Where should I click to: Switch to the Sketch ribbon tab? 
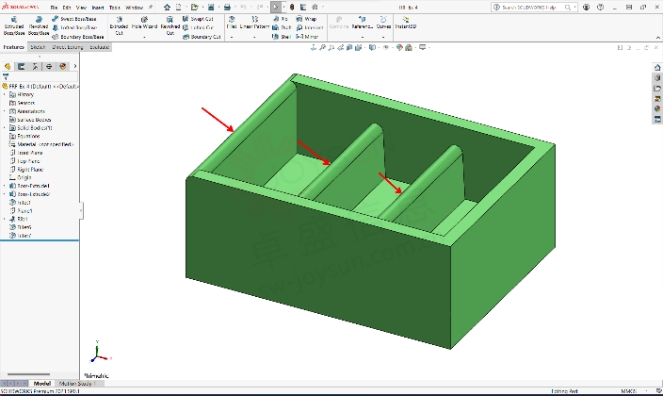point(38,47)
